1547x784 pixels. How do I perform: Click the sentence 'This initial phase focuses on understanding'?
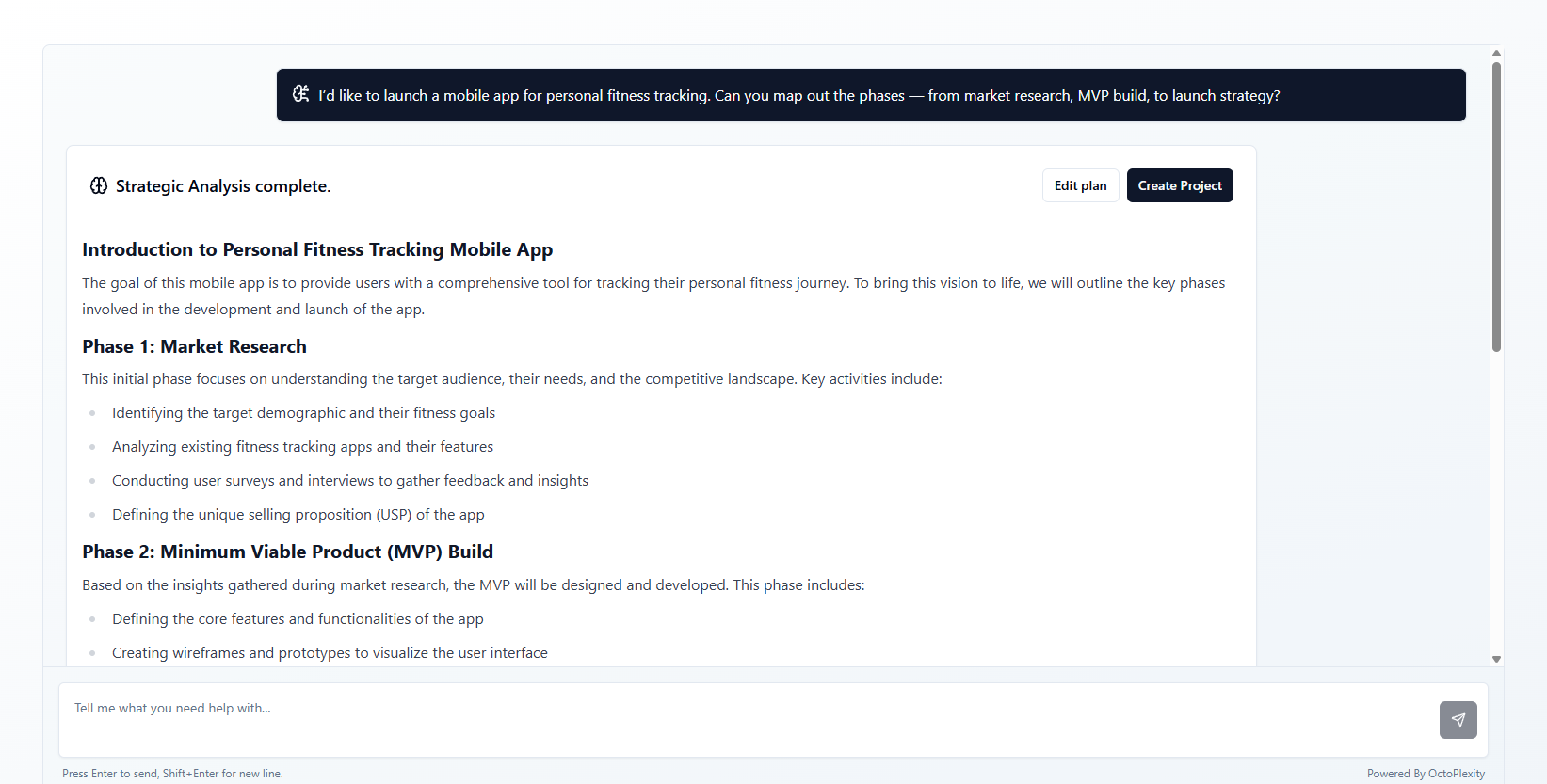512,379
